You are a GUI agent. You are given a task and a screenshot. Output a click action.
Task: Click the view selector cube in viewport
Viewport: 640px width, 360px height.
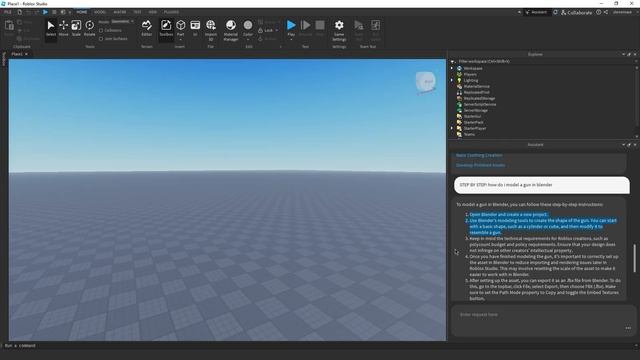pyautogui.click(x=425, y=82)
